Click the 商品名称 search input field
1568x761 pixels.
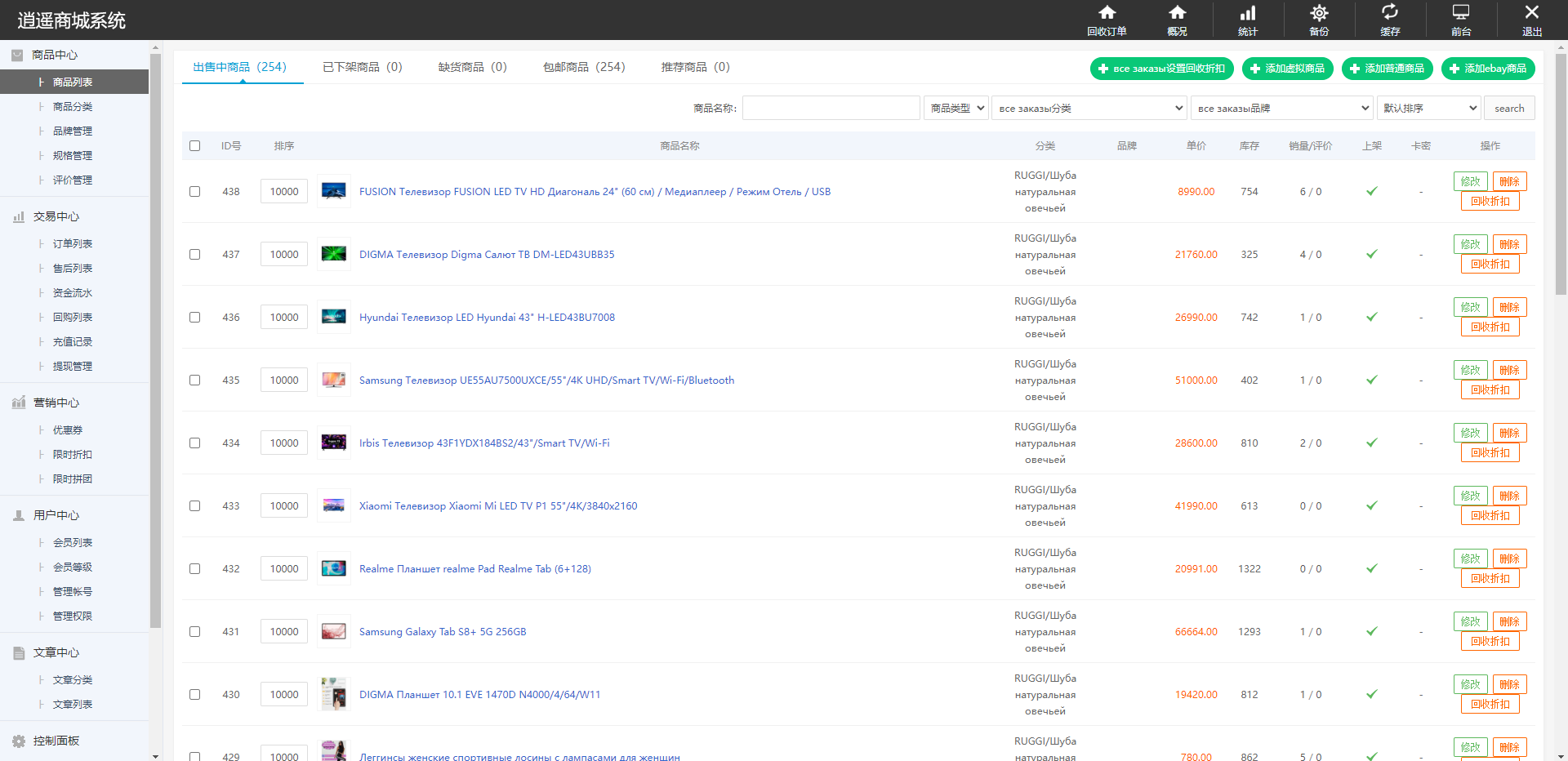(831, 108)
